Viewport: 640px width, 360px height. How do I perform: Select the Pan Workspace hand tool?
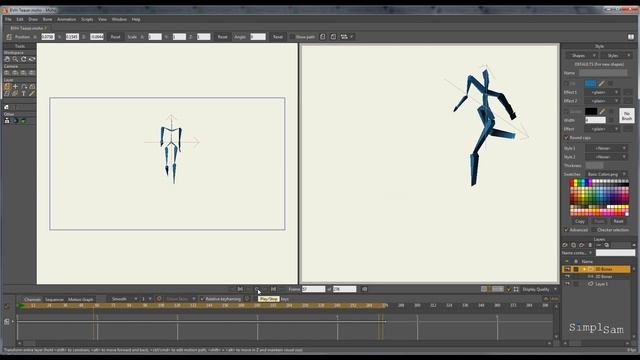7,59
